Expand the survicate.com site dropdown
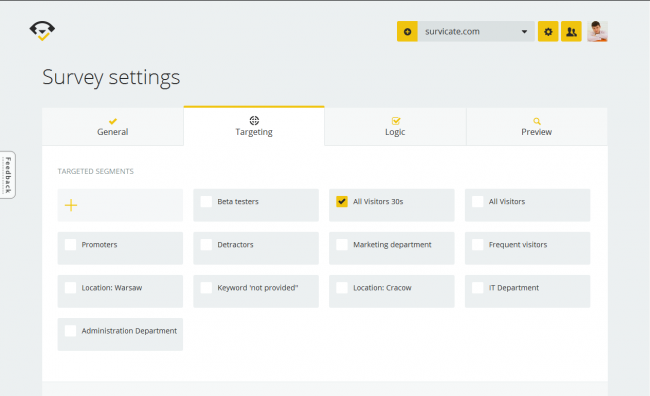Image resolution: width=650 pixels, height=396 pixels. click(x=476, y=32)
